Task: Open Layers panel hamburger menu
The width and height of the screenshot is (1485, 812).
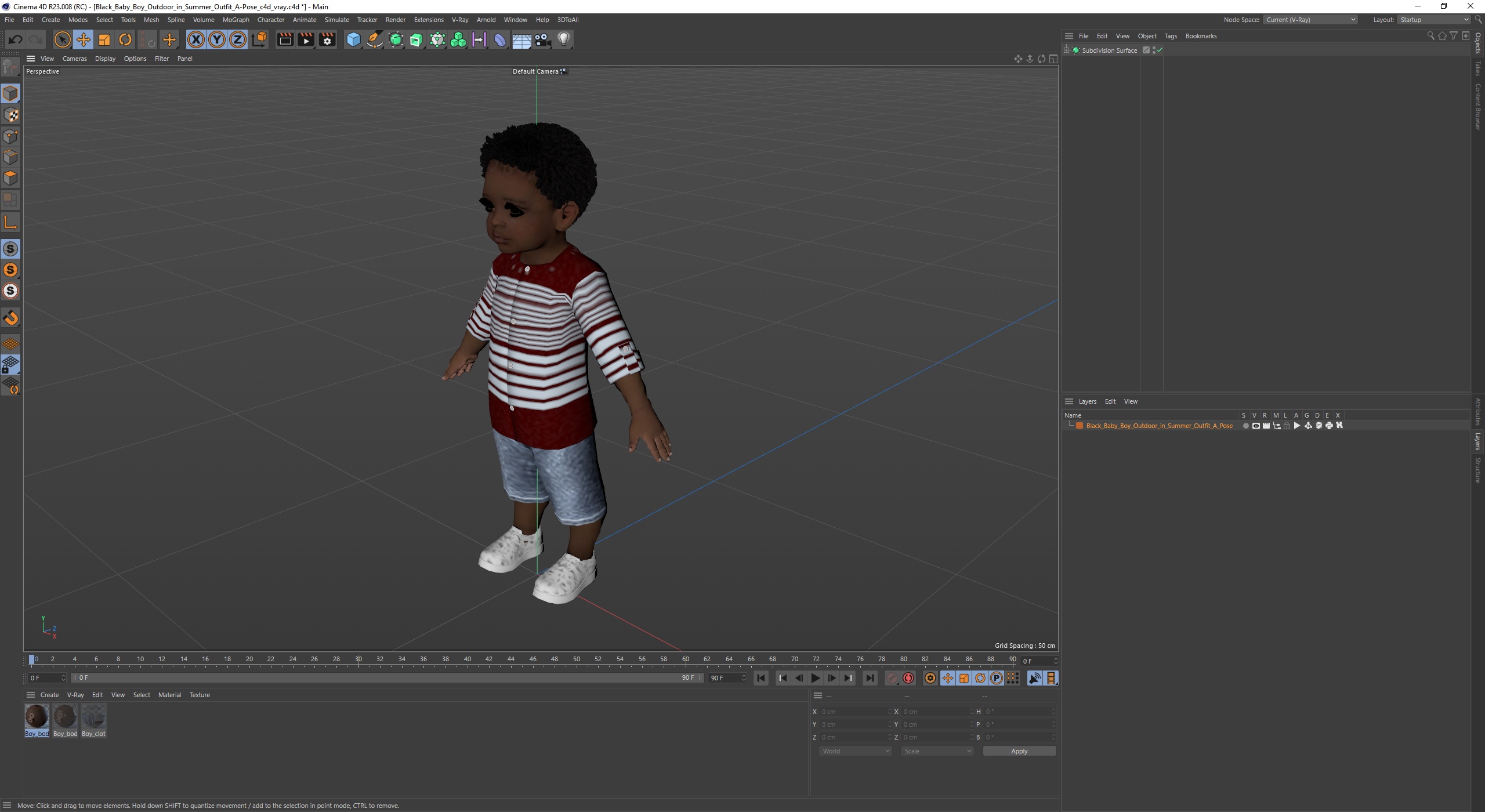Action: pyautogui.click(x=1069, y=401)
